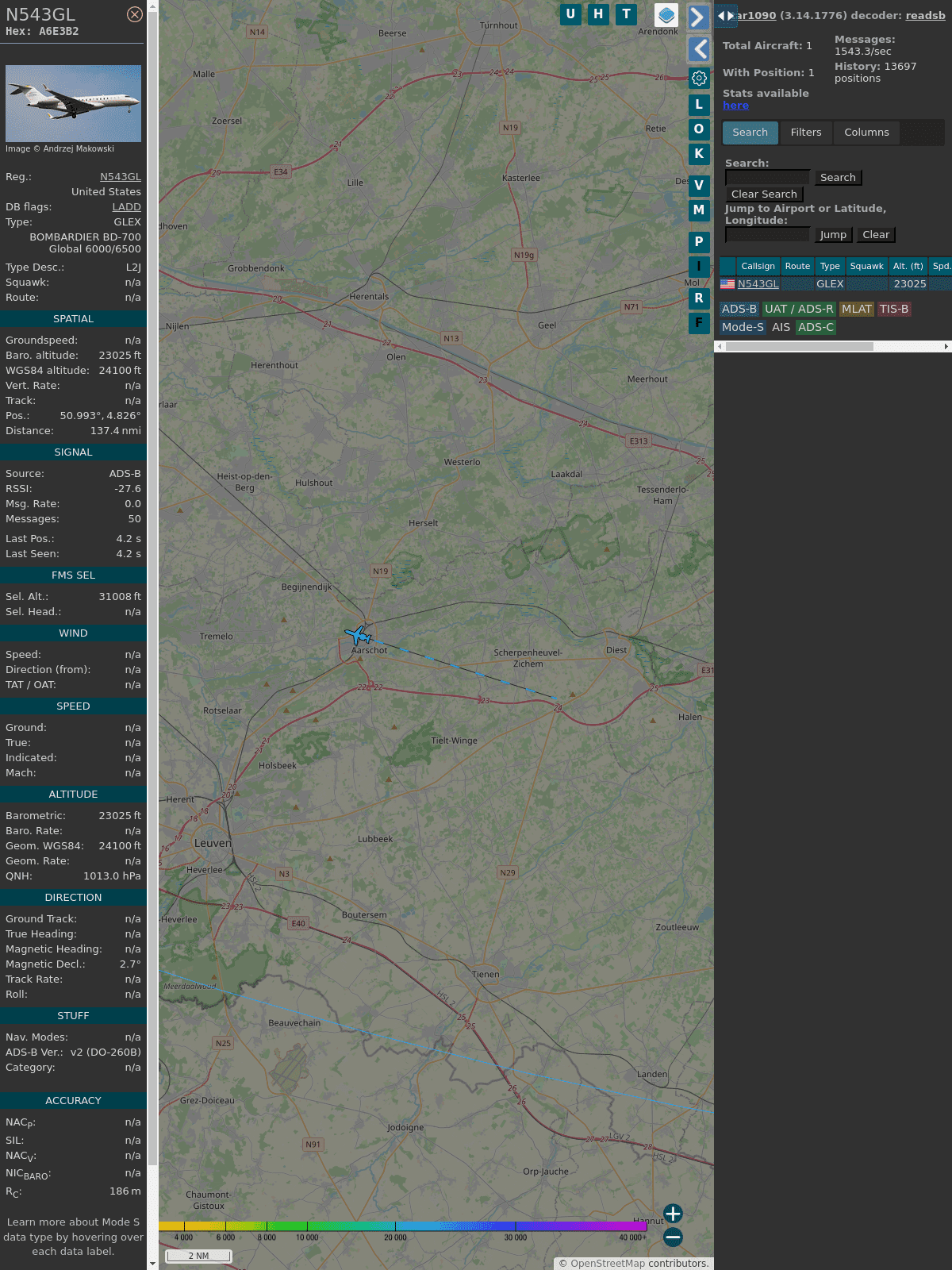Toggle the T map button
952x1270 pixels.
coord(627,14)
